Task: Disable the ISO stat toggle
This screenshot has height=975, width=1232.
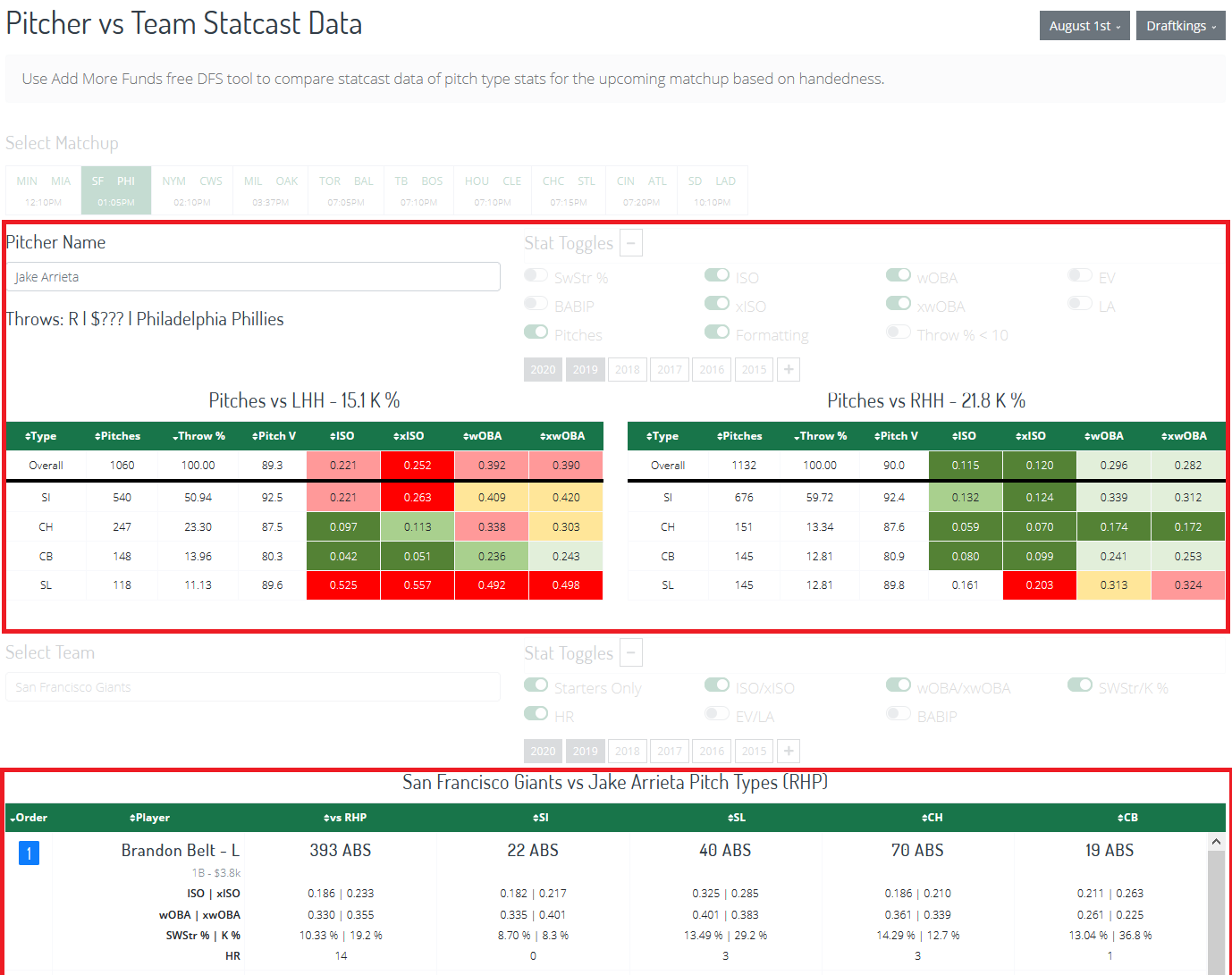Action: [x=717, y=274]
